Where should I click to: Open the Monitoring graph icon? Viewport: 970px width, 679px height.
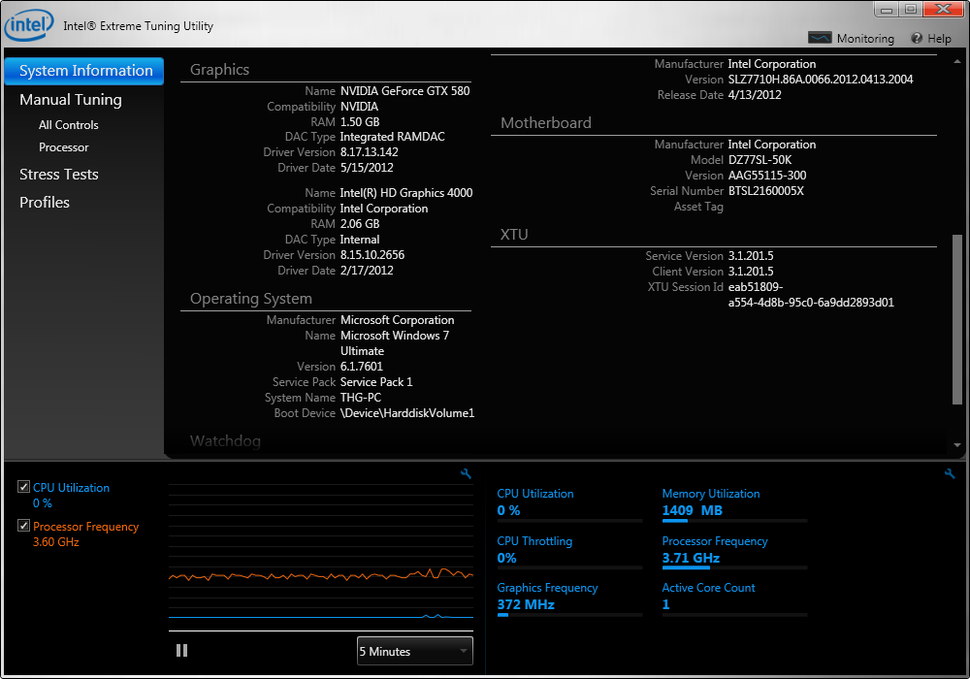coord(820,38)
